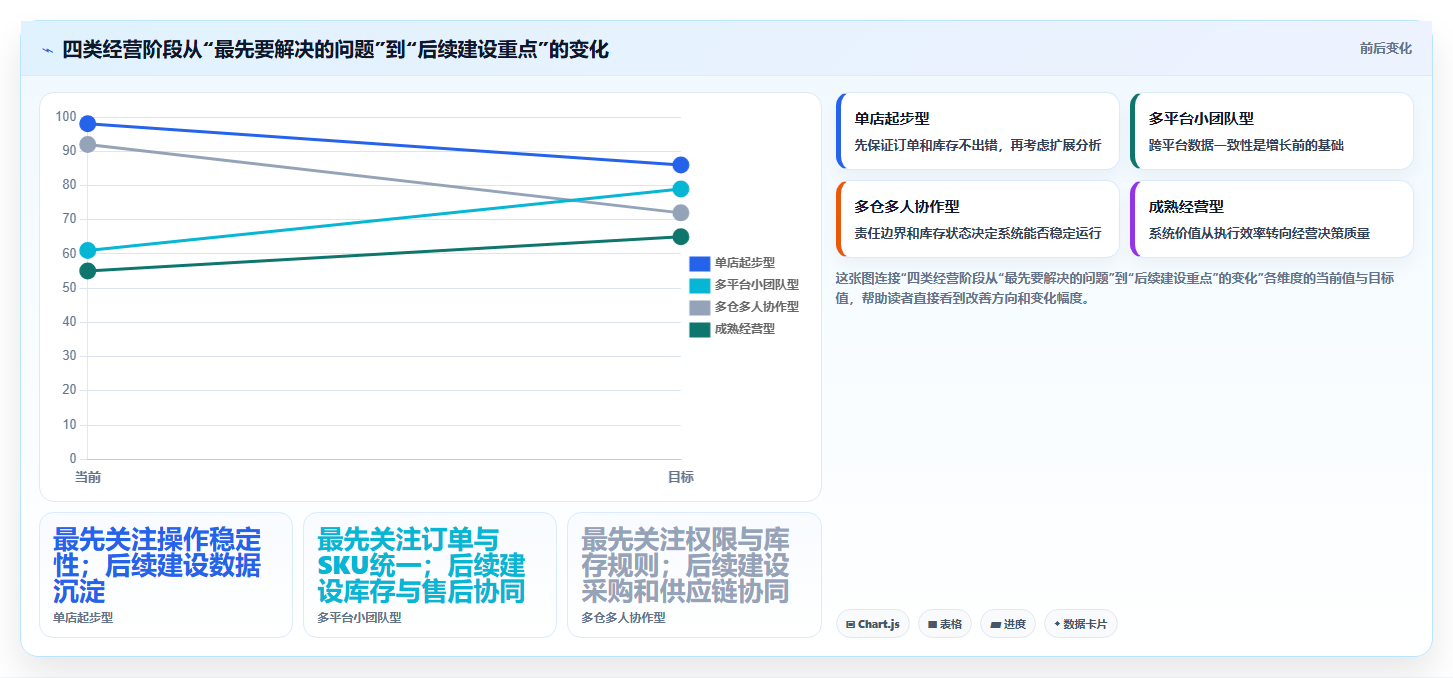Image resolution: width=1453 pixels, height=678 pixels.
Task: Click legend label 成熟经营型
Action: point(745,329)
